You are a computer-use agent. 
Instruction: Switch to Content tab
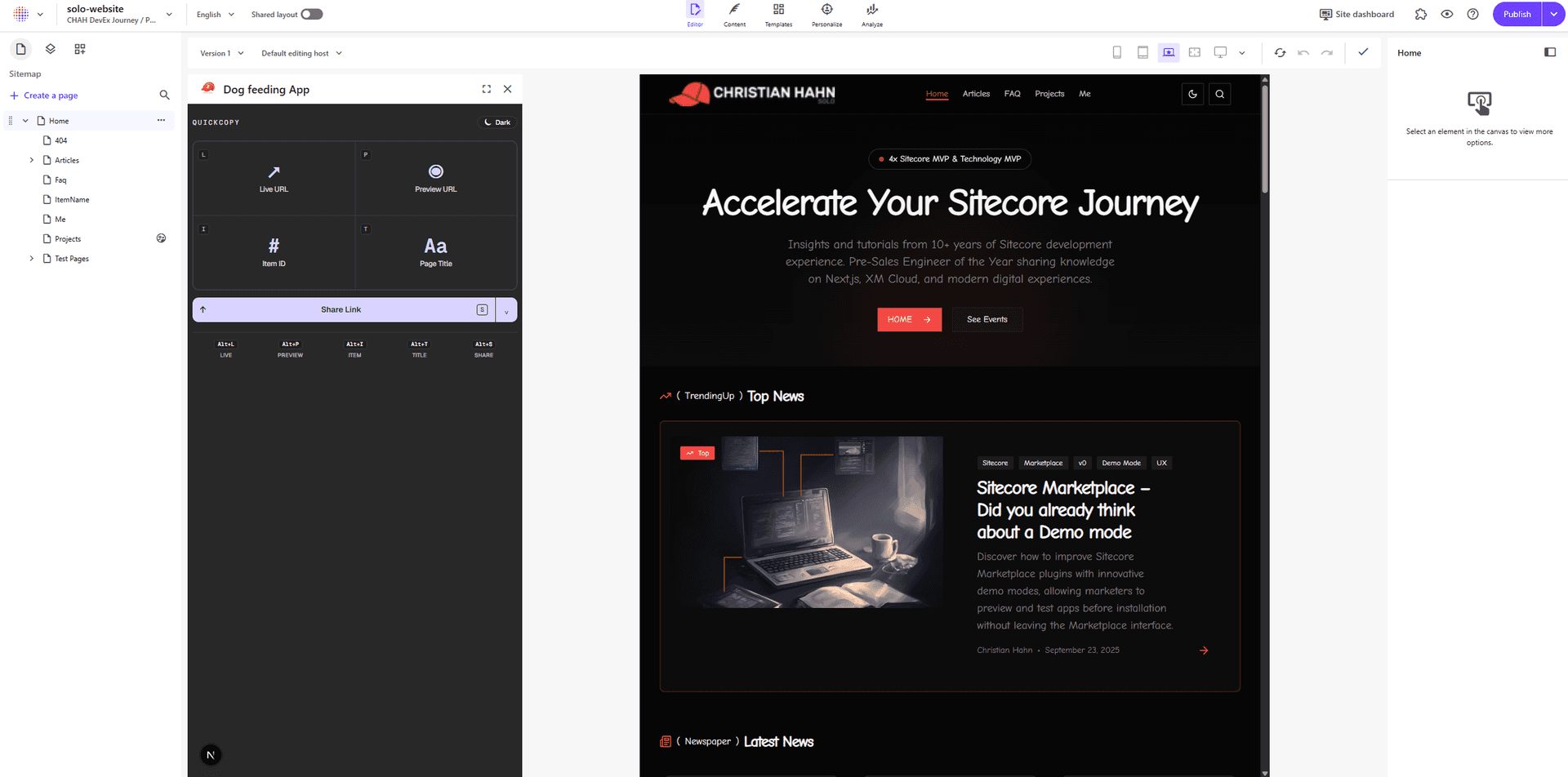(x=735, y=14)
